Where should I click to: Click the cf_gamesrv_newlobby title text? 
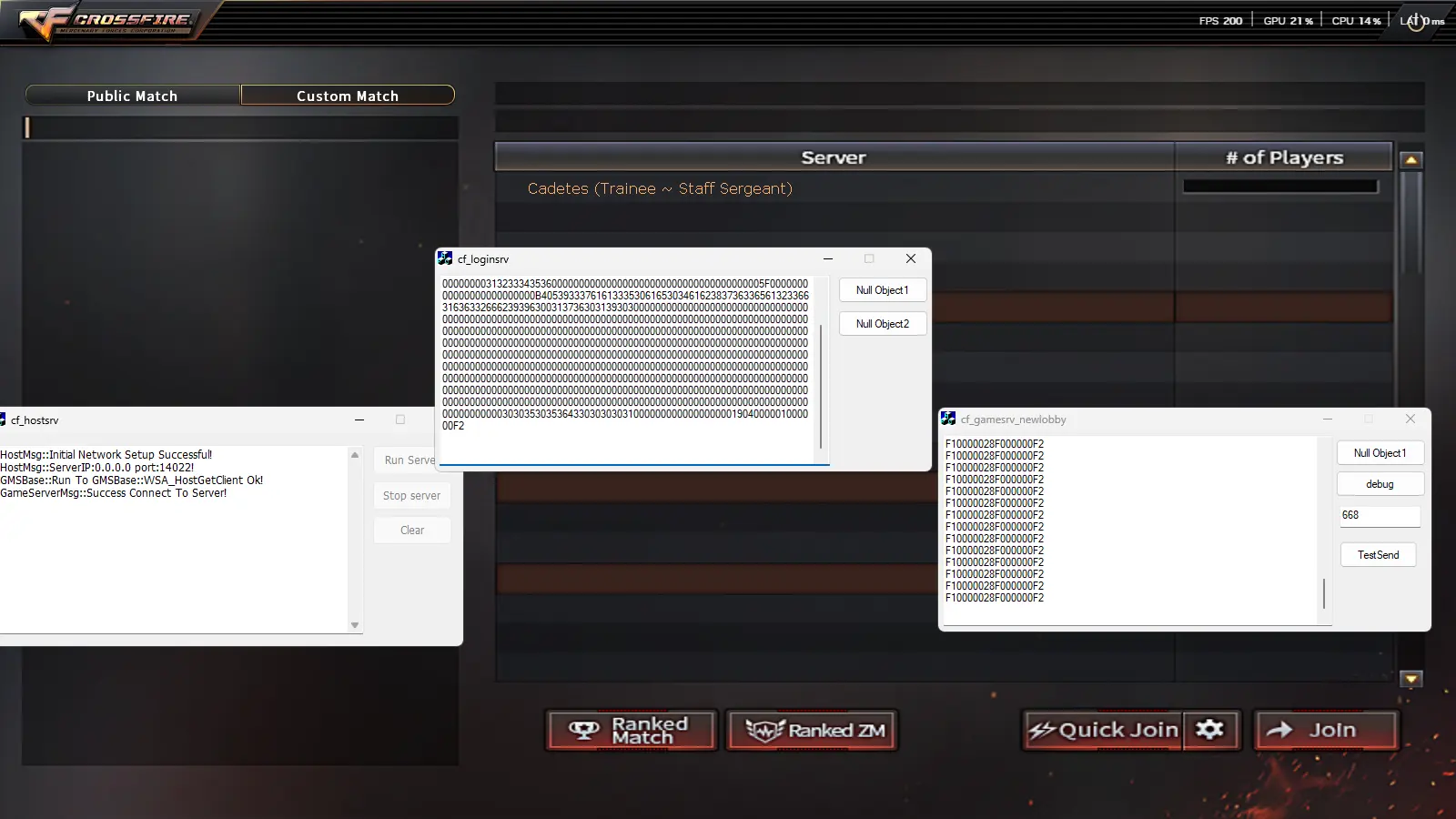pyautogui.click(x=1014, y=420)
